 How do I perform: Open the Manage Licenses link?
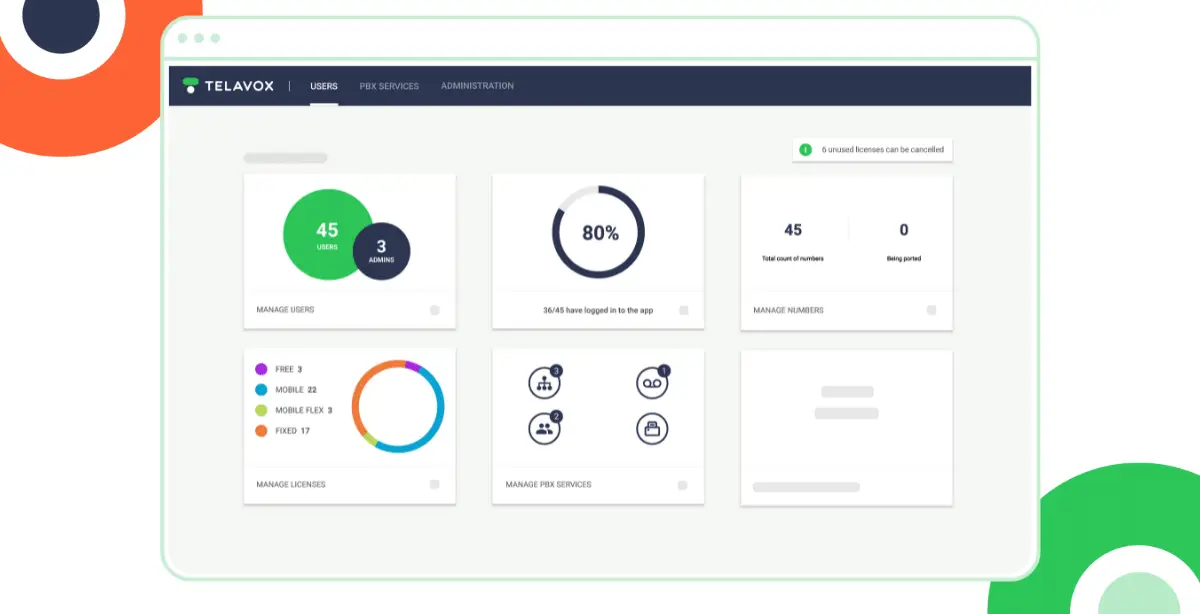tap(291, 484)
